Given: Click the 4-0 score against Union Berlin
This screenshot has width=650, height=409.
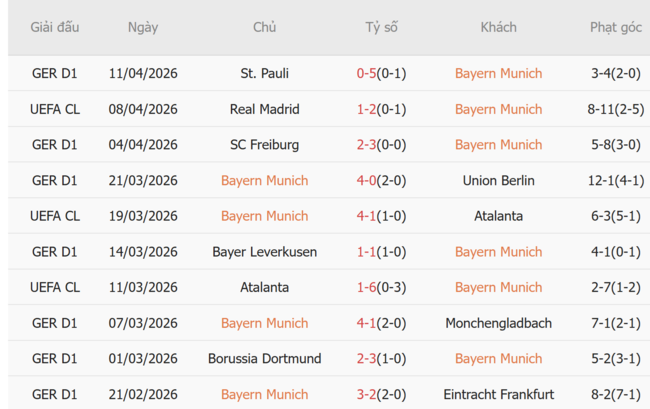Looking at the screenshot, I should pos(366,181).
